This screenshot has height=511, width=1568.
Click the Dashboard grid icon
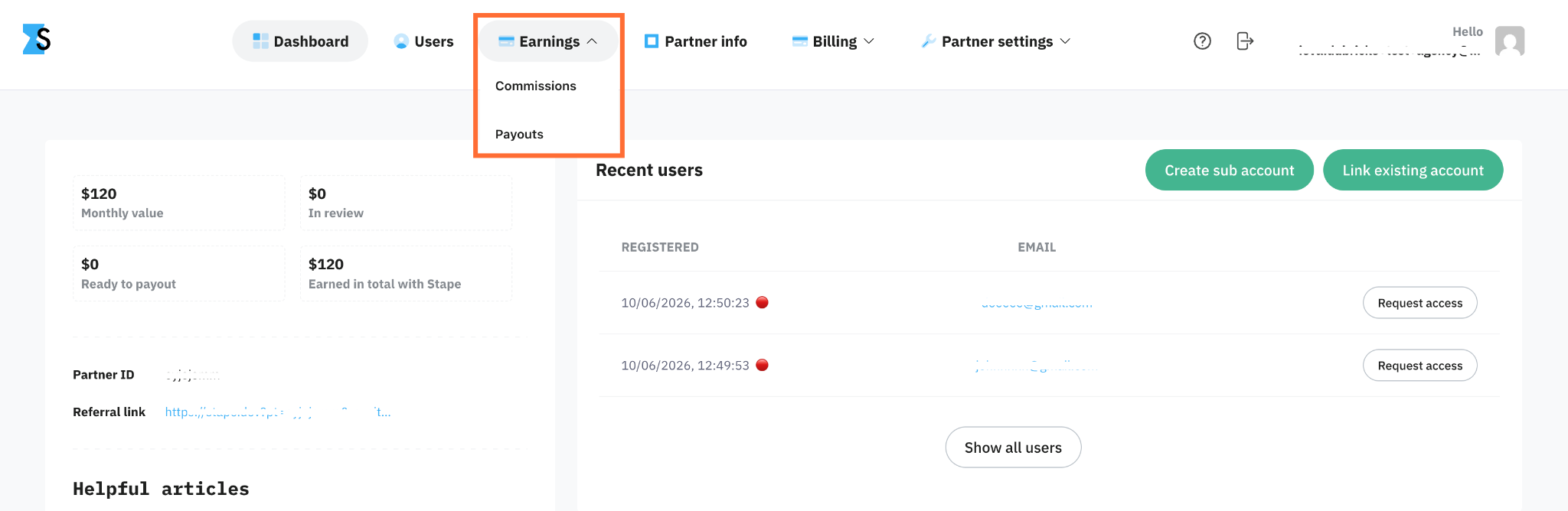260,41
